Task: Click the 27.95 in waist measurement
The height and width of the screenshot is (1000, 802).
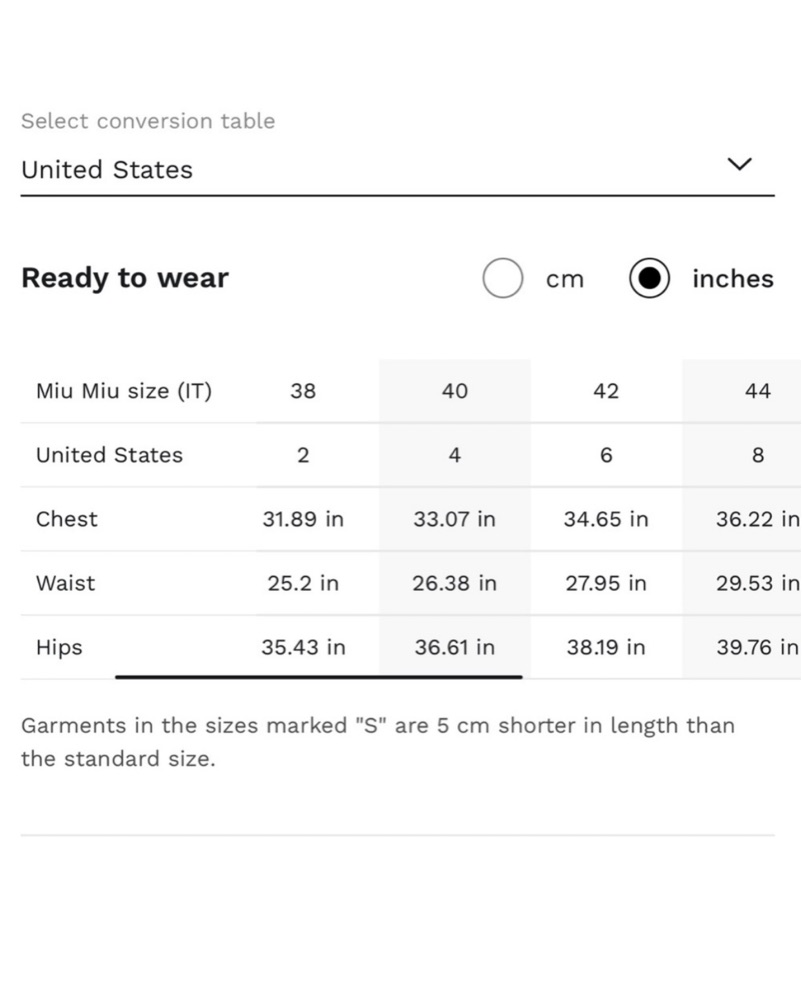Action: [x=606, y=583]
